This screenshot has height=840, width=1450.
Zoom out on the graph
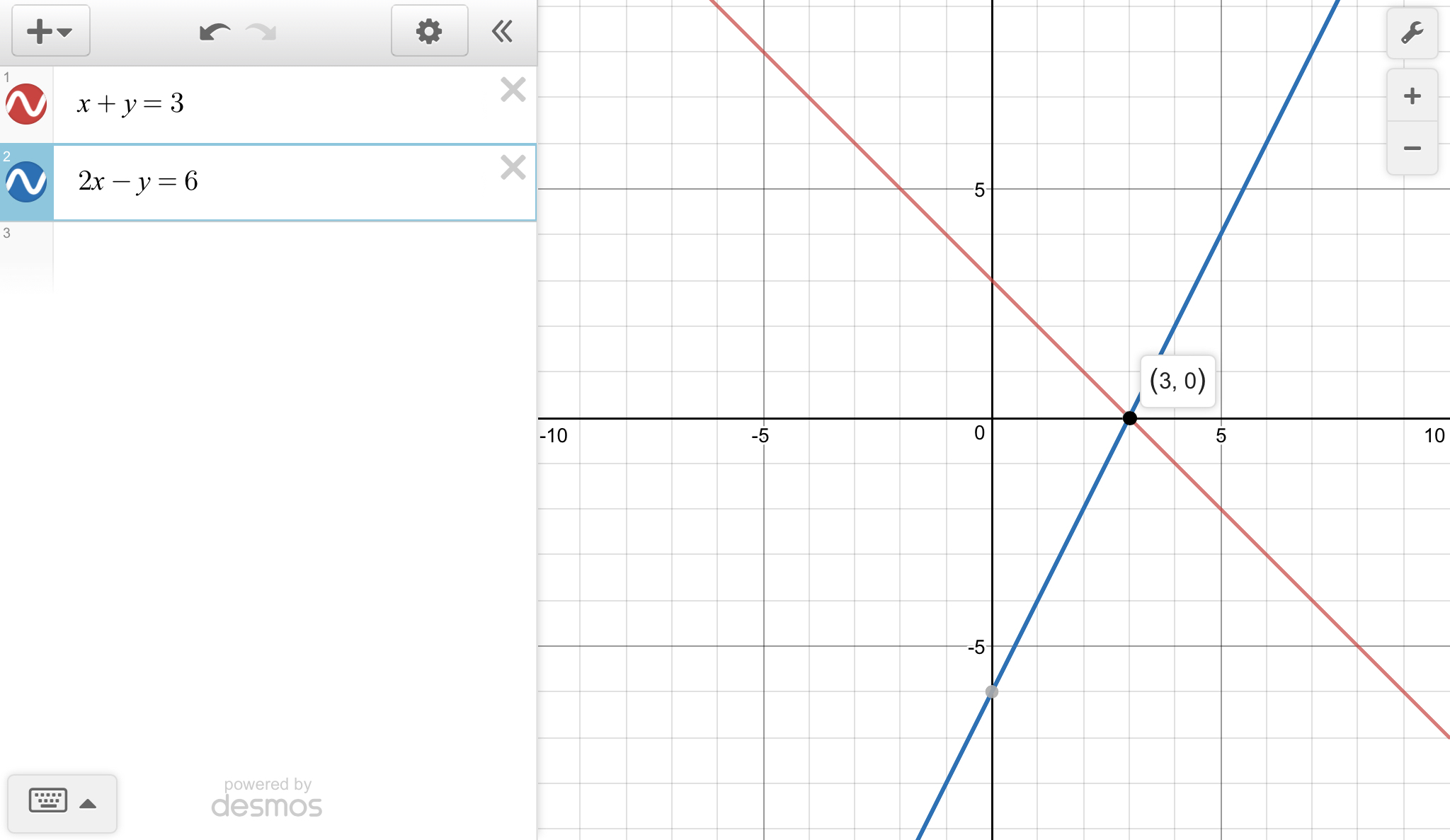(x=1412, y=148)
